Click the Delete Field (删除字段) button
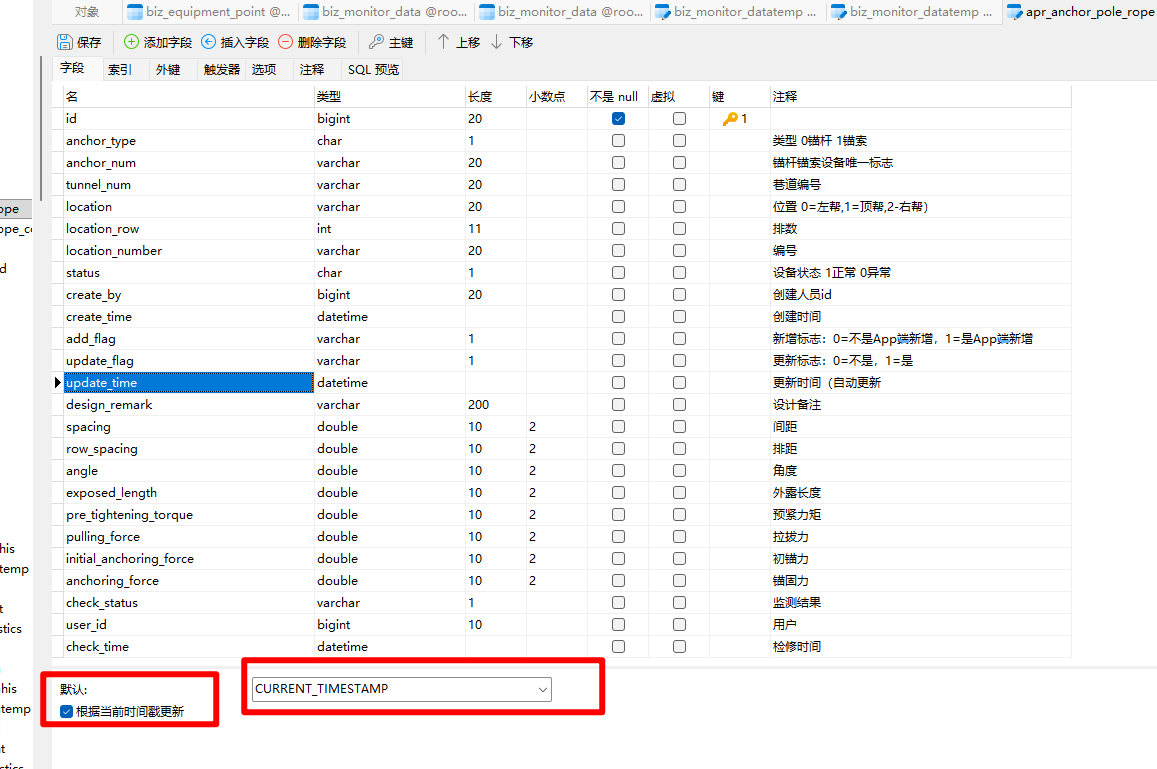The width and height of the screenshot is (1157, 769). click(x=312, y=42)
